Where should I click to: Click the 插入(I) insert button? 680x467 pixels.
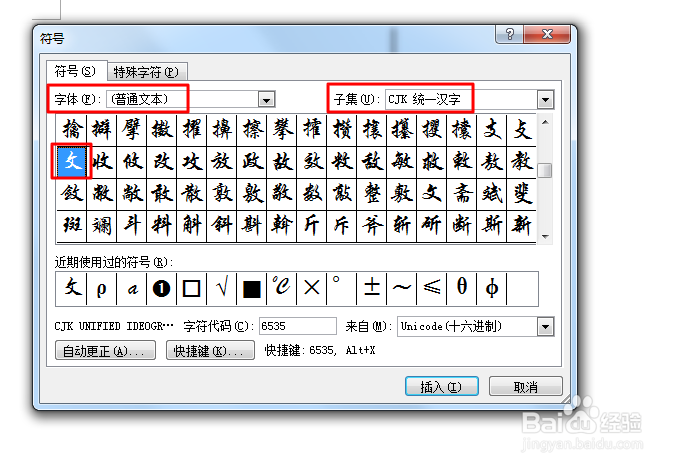[x=441, y=386]
